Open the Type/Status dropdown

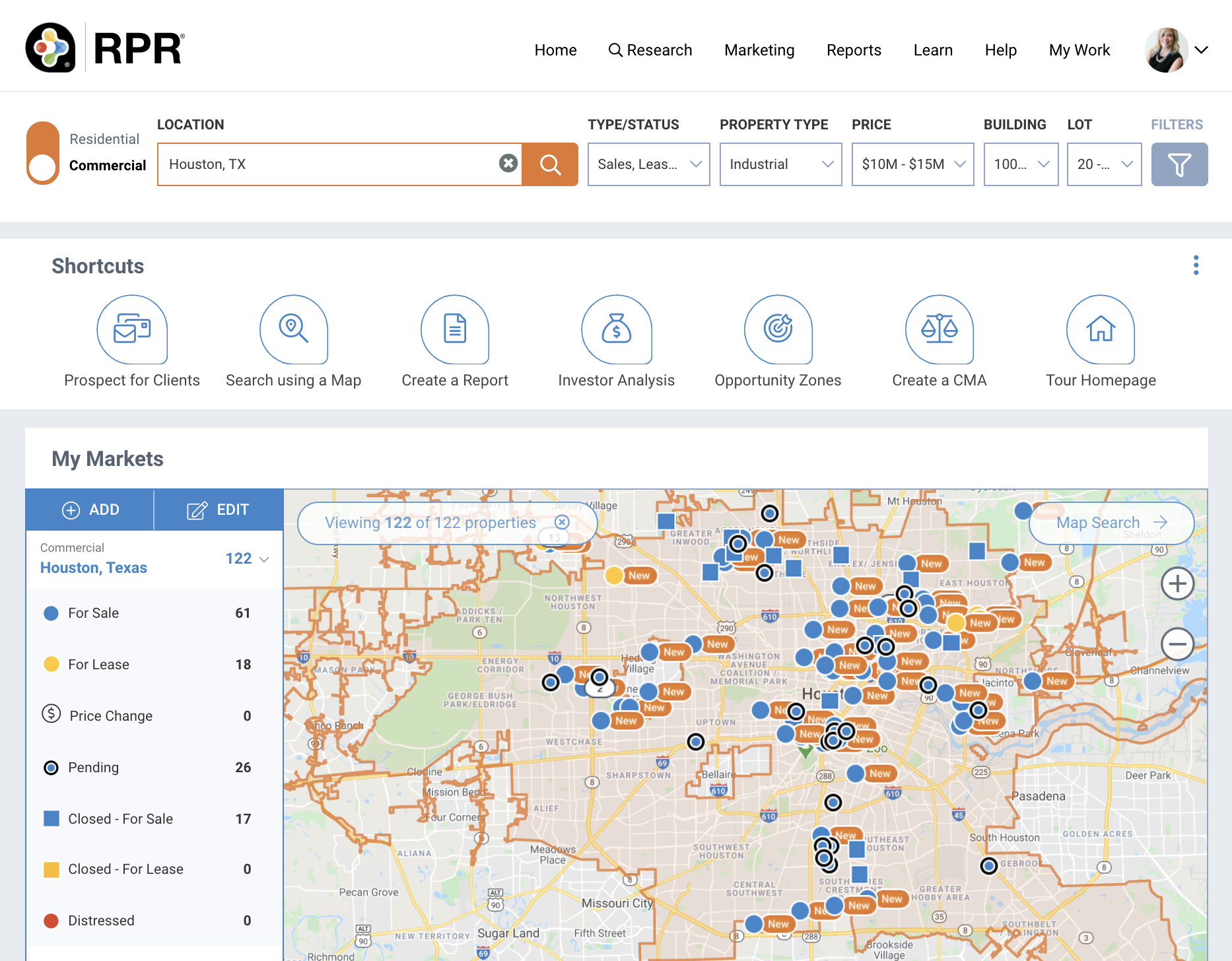click(x=649, y=164)
